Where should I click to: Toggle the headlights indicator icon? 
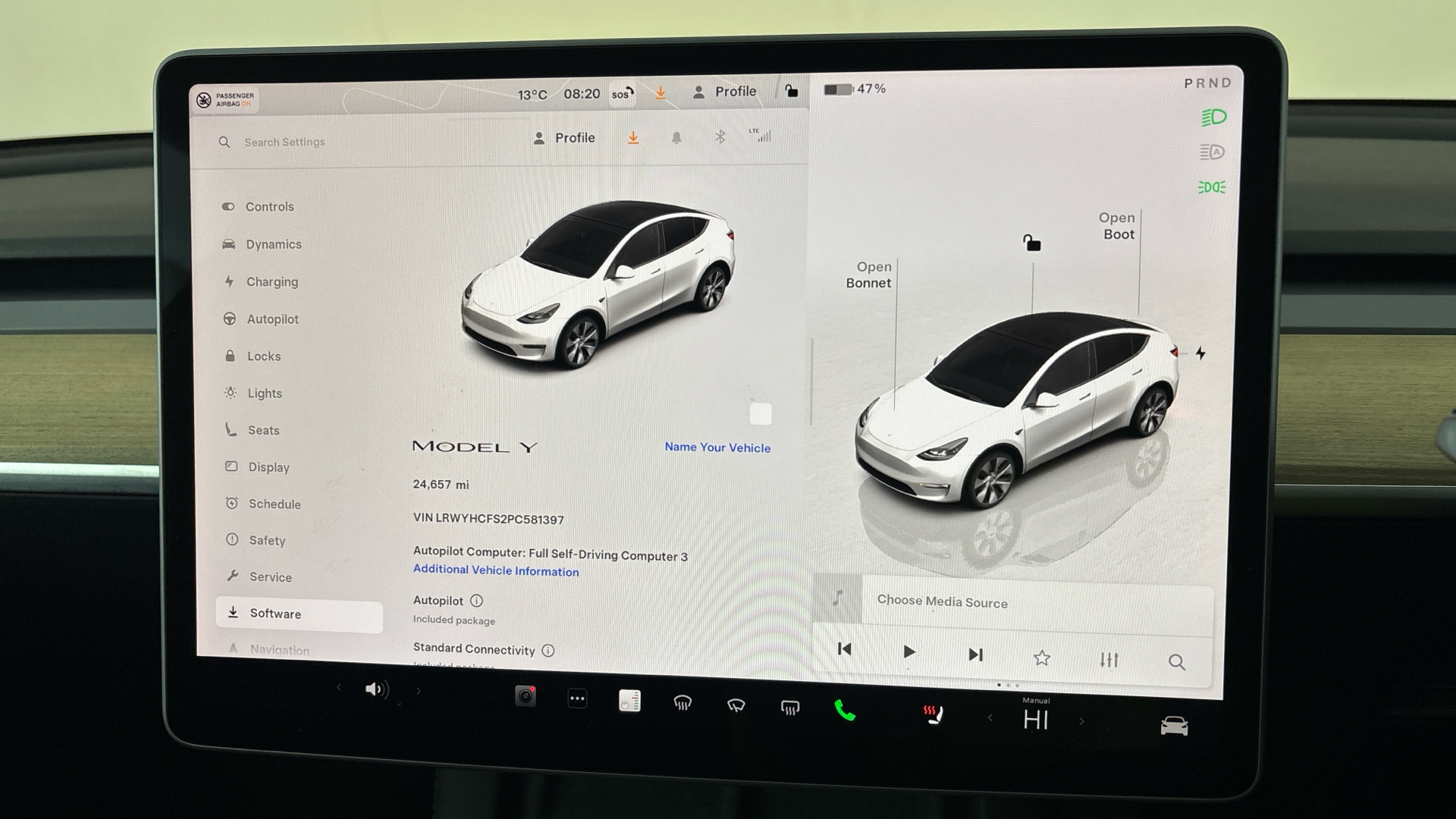[x=1213, y=118]
